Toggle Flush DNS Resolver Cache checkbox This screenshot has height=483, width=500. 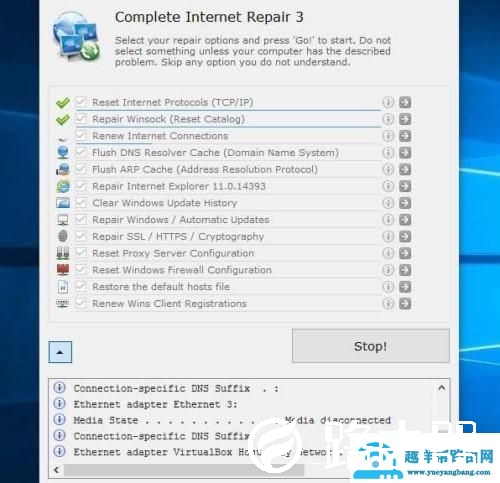[81, 152]
